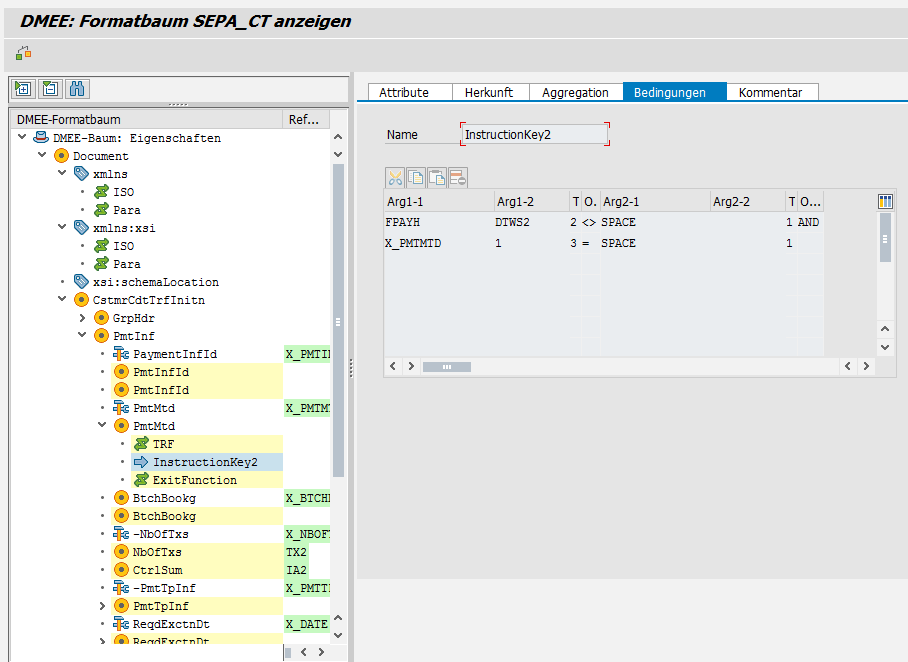Screen dimensions: 908x662
Task: Select the TRF node under PmtMtd
Action: click(x=164, y=444)
